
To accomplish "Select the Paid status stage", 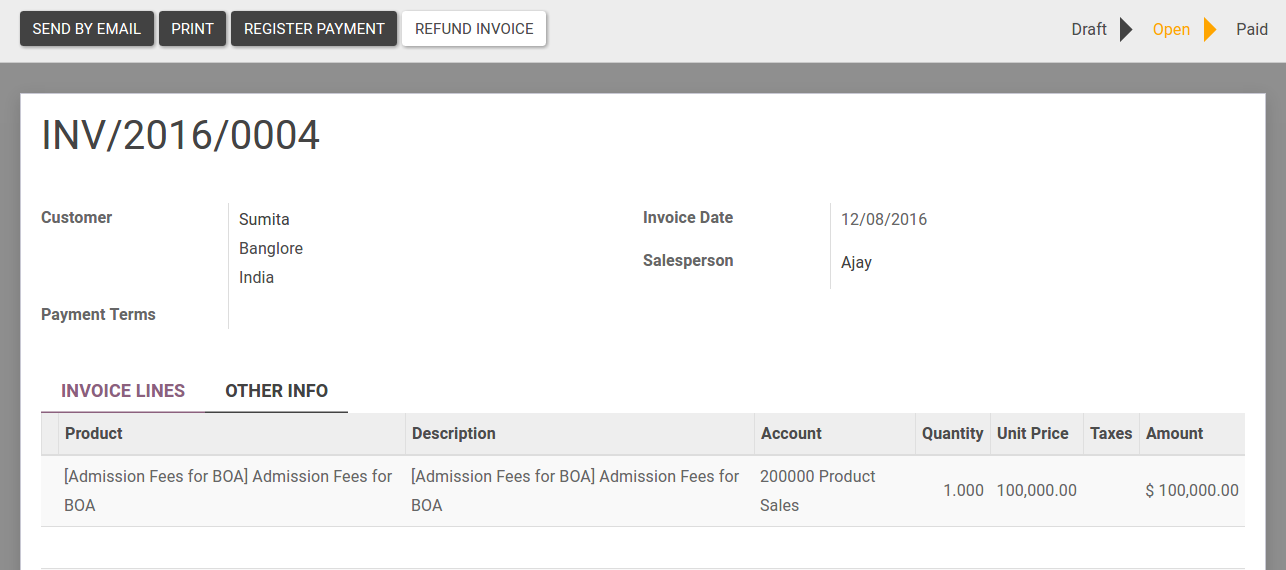I will (1252, 29).
